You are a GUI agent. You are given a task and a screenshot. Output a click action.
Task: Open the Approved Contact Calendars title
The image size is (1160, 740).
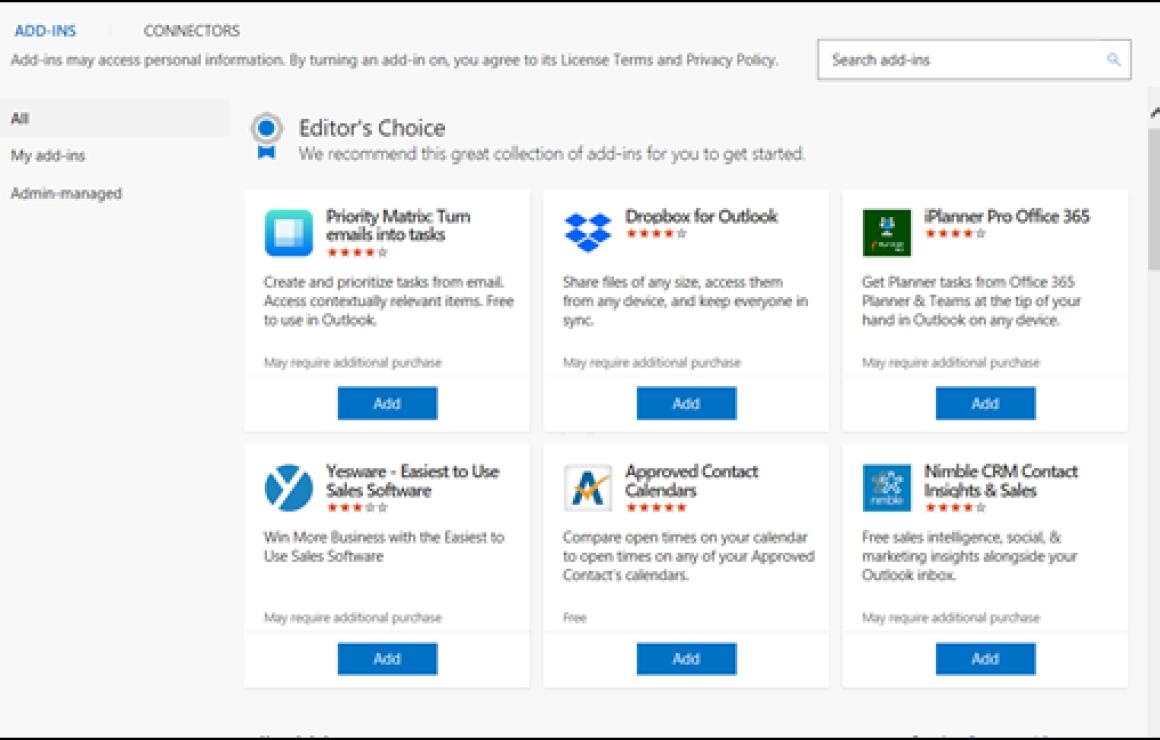pos(692,480)
